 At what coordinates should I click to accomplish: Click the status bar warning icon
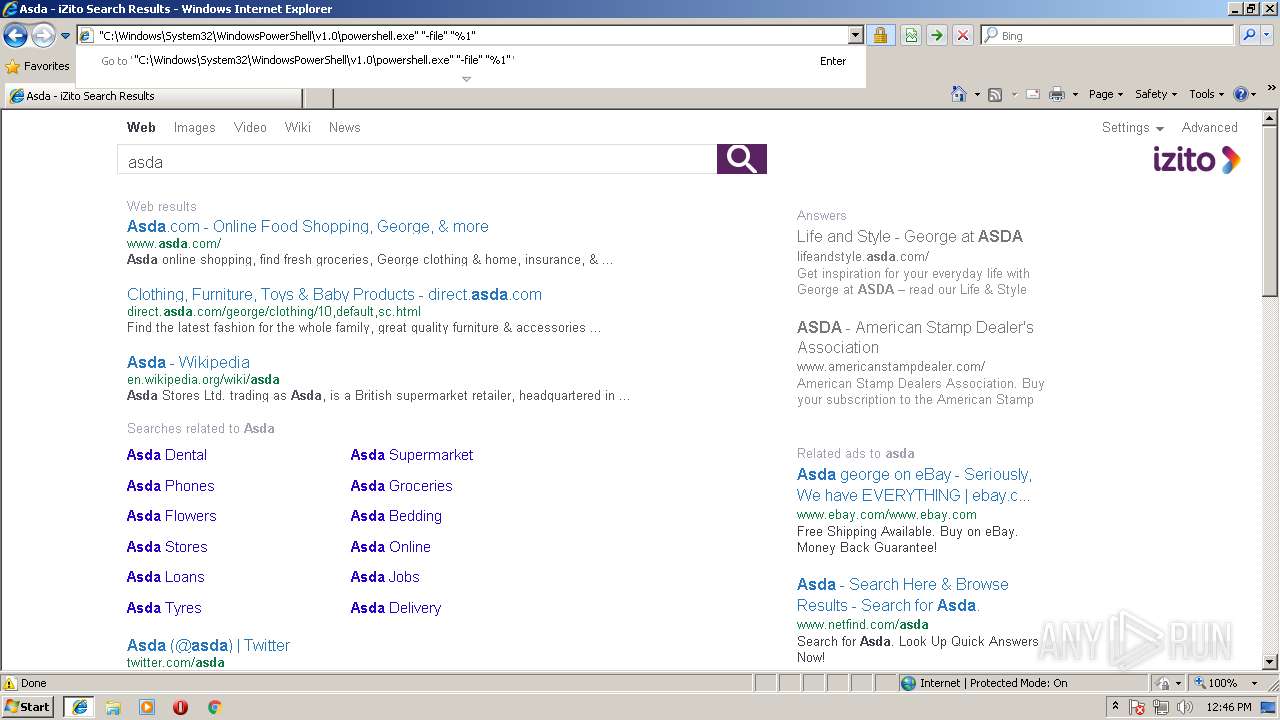[x=10, y=683]
